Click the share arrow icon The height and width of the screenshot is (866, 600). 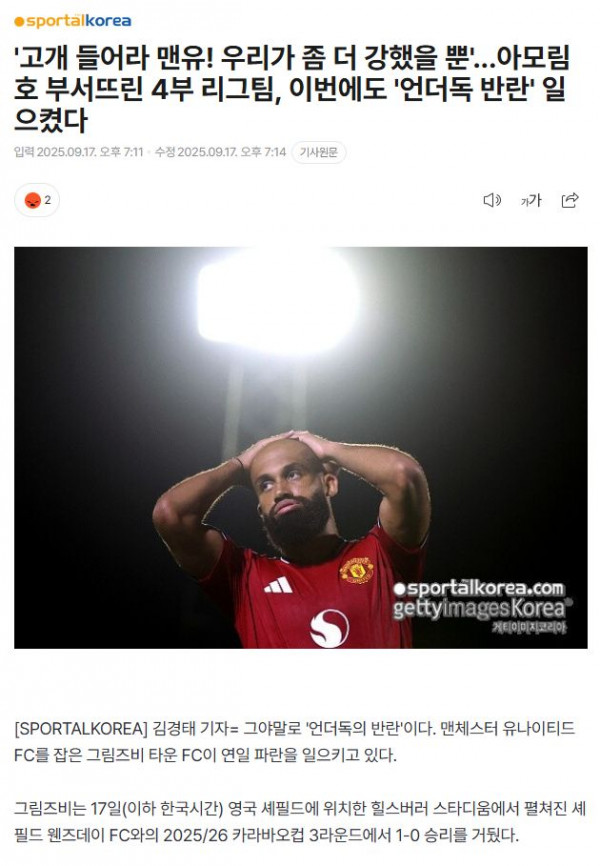pos(570,200)
